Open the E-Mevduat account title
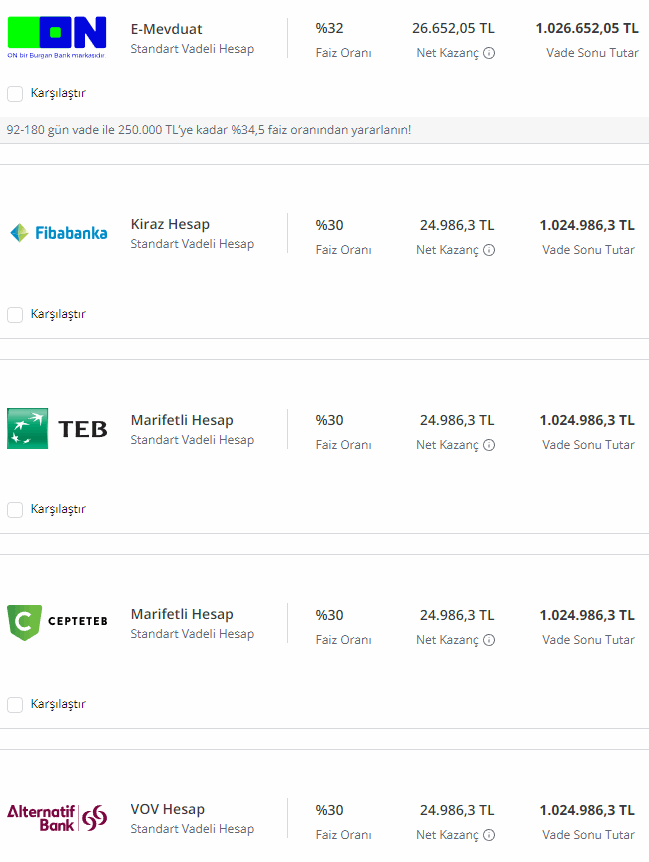 [x=166, y=29]
